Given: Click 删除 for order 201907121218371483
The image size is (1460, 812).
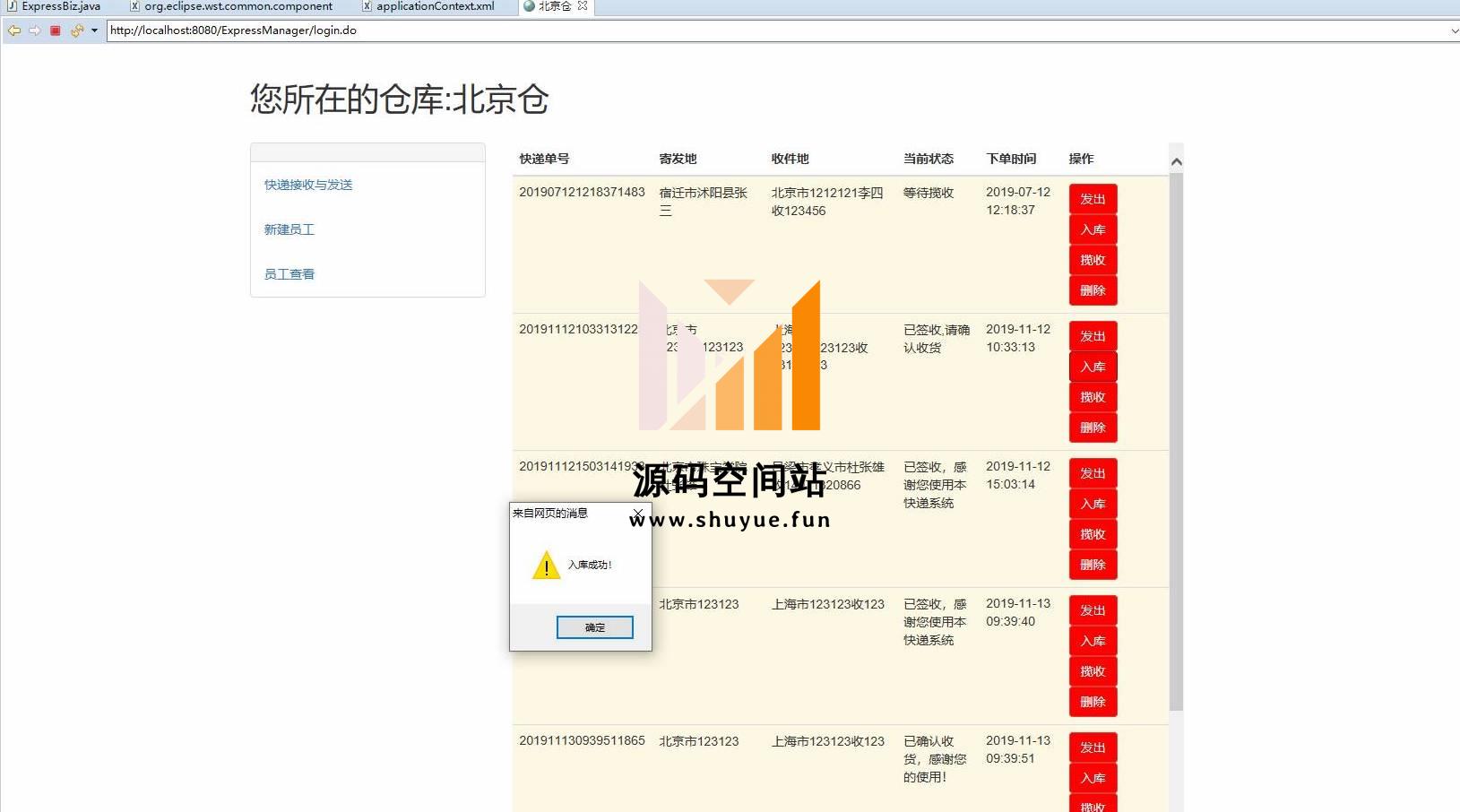Looking at the screenshot, I should point(1093,290).
